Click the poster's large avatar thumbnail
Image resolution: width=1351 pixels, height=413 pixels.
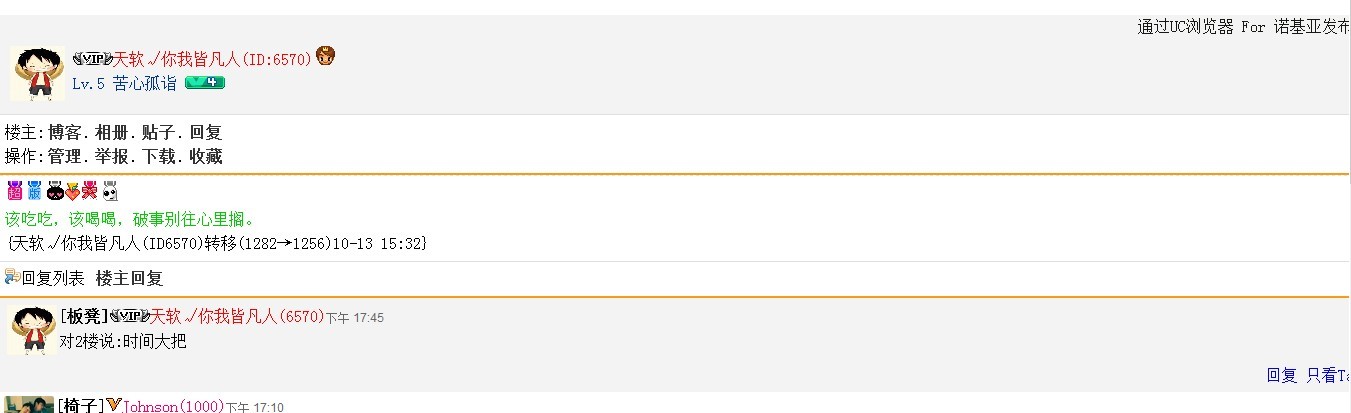38,73
